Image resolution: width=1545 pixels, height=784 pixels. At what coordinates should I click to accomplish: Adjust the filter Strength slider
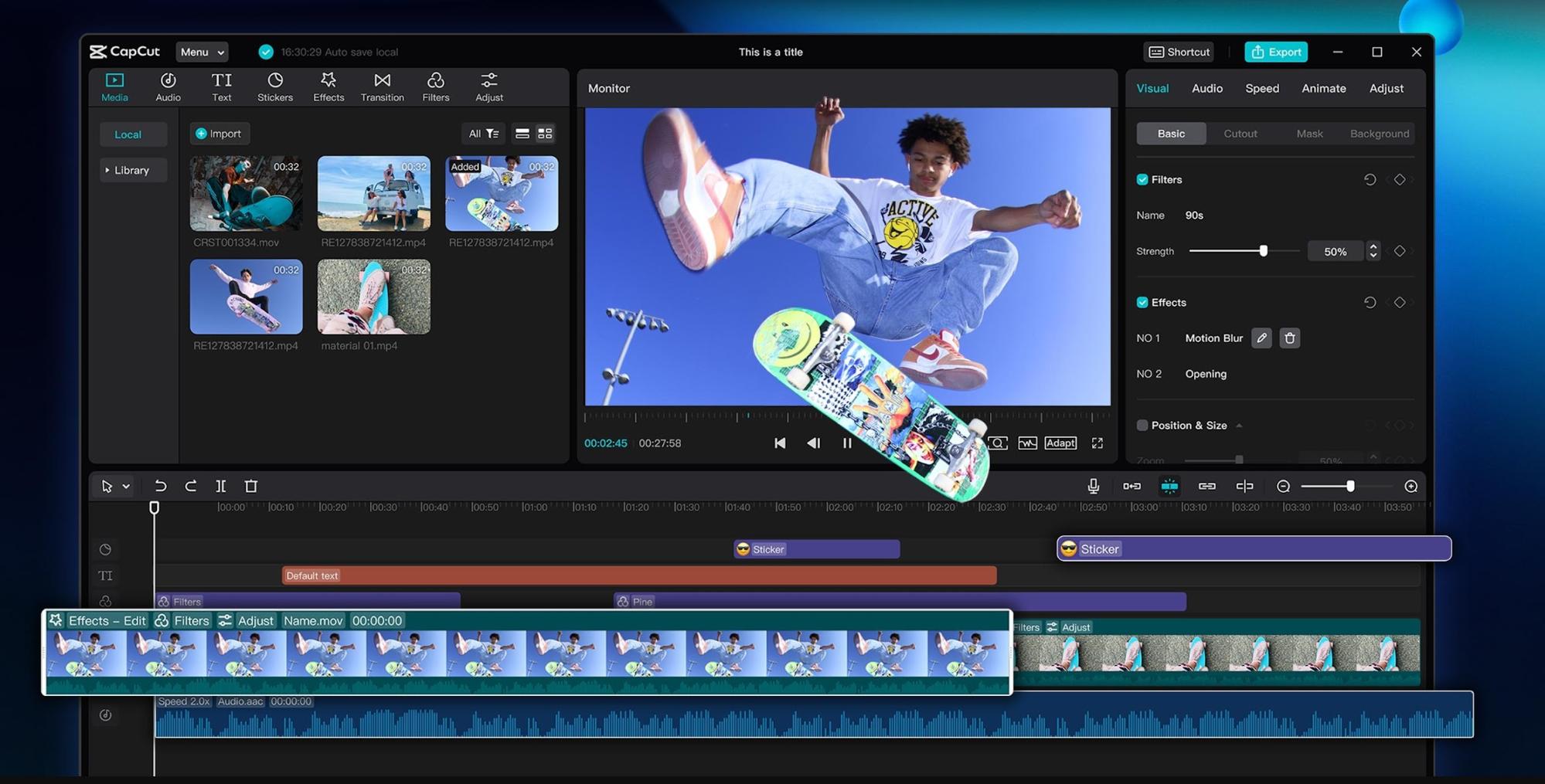coord(1263,250)
